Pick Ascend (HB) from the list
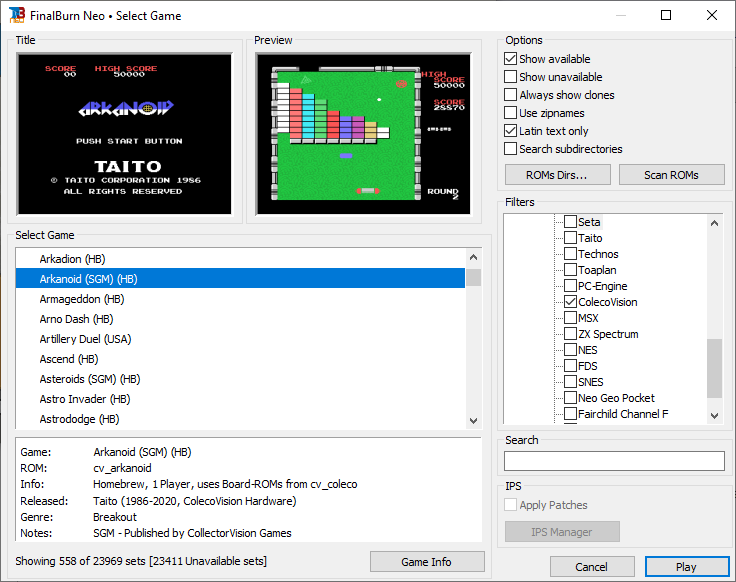736x582 pixels. point(241,359)
